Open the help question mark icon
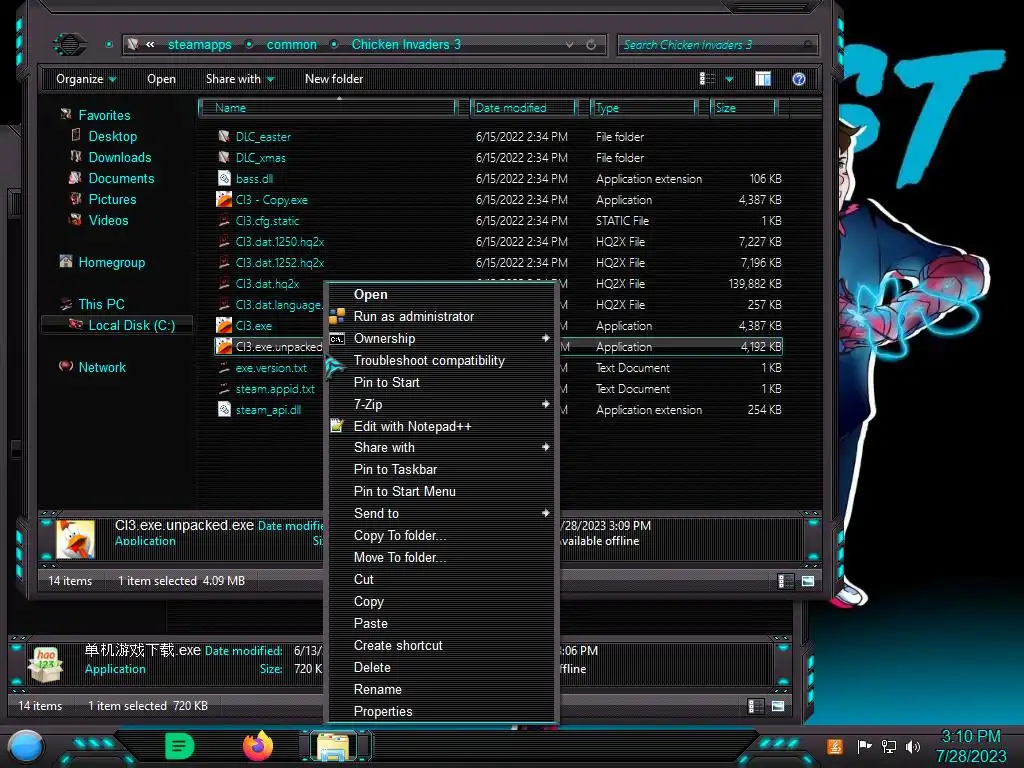 (x=798, y=79)
